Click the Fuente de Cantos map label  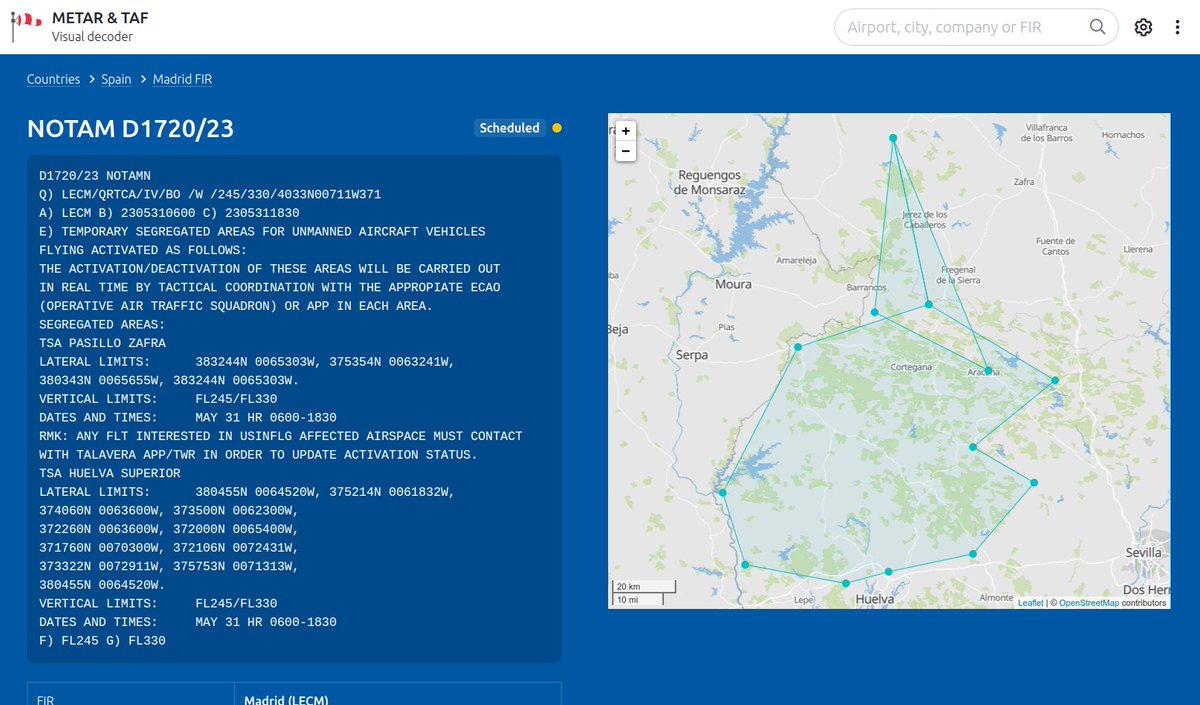coord(1055,246)
